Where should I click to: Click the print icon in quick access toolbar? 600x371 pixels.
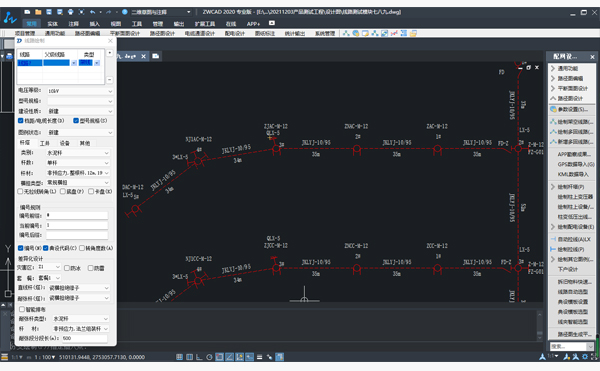coord(71,12)
